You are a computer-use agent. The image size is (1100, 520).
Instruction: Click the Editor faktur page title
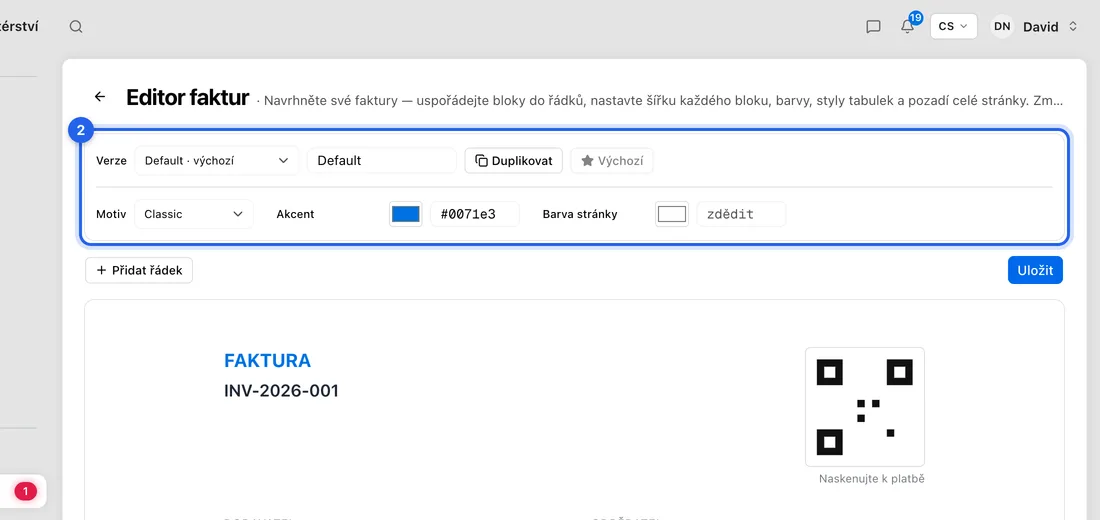click(x=187, y=98)
